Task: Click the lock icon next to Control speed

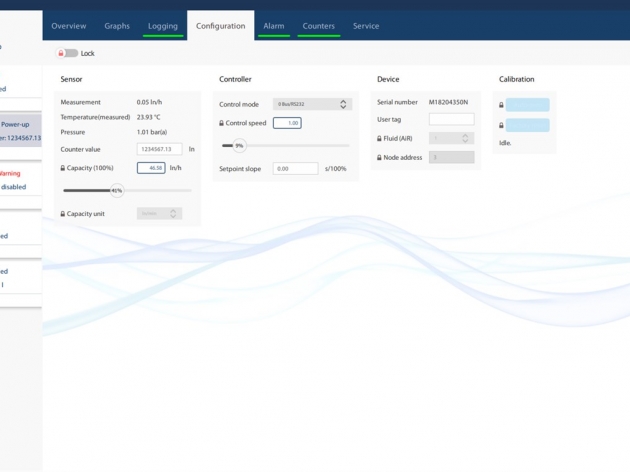Action: coord(222,123)
